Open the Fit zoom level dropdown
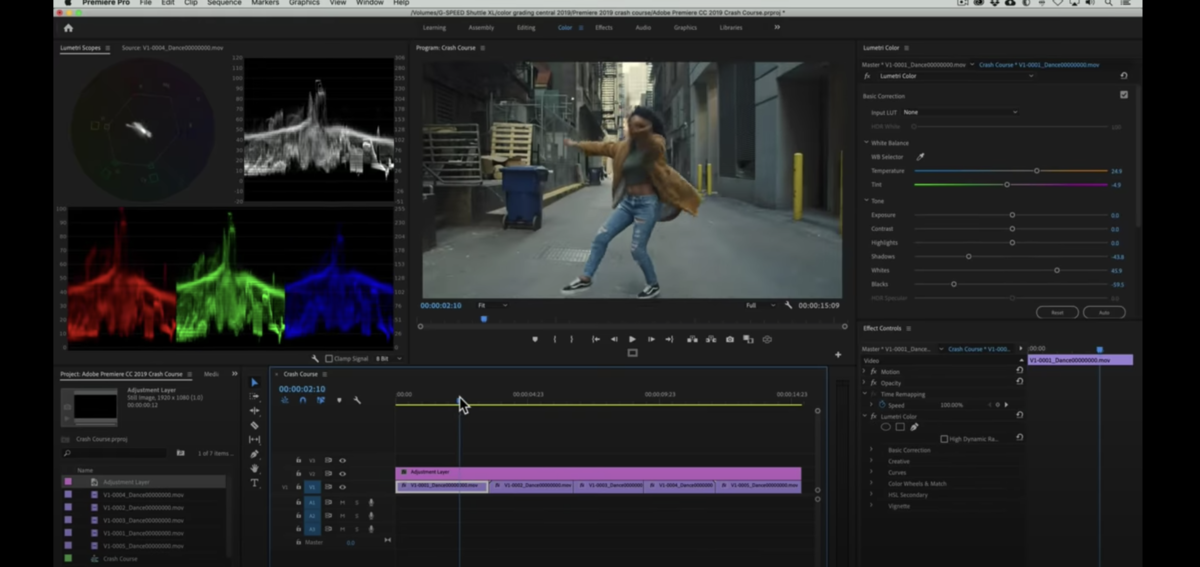 click(x=491, y=305)
